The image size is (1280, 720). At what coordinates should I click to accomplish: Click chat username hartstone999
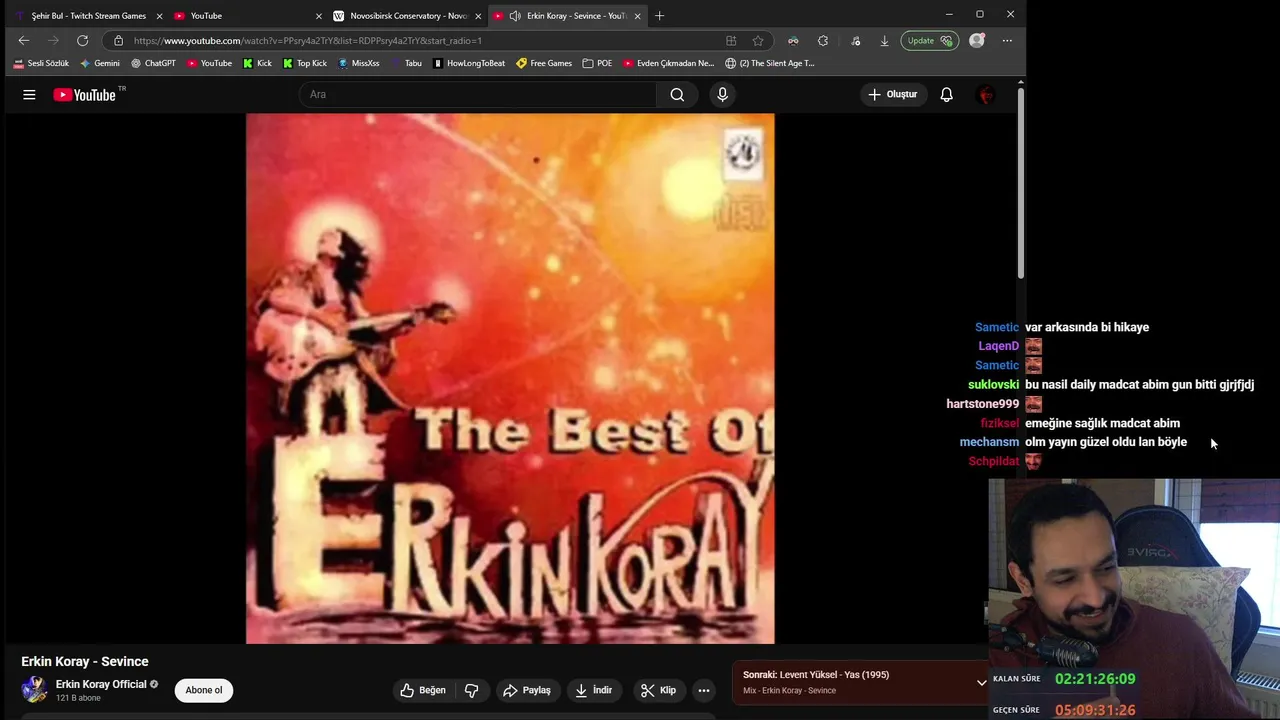[x=982, y=404]
